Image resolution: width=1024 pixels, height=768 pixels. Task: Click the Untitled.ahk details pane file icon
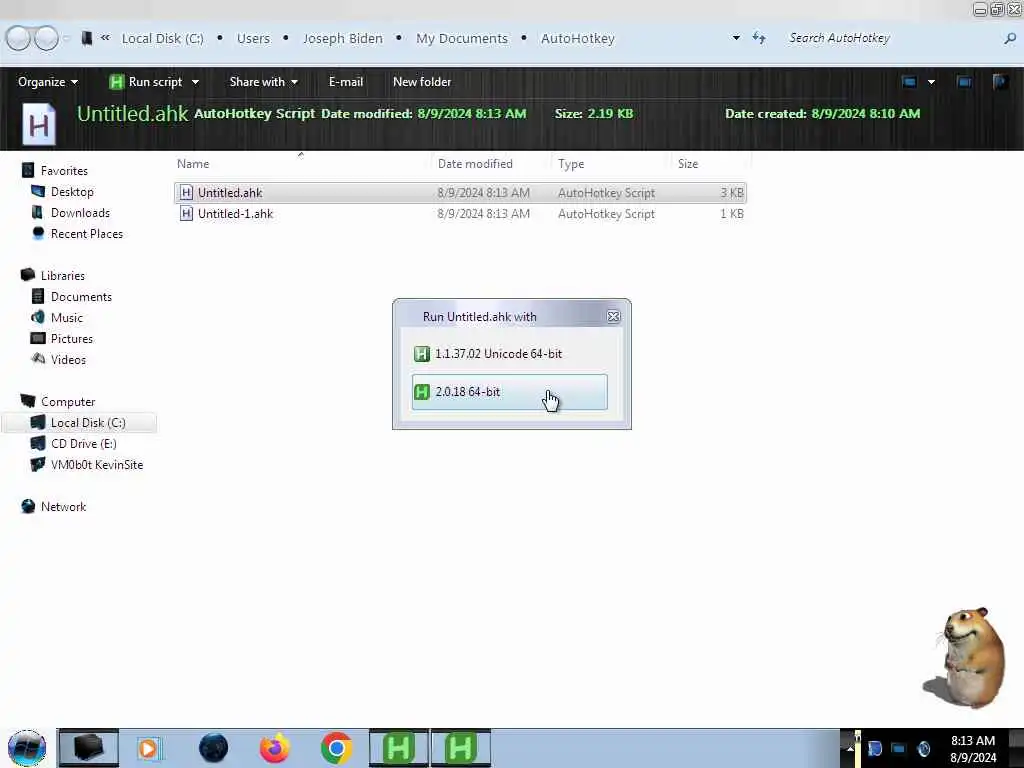click(39, 123)
